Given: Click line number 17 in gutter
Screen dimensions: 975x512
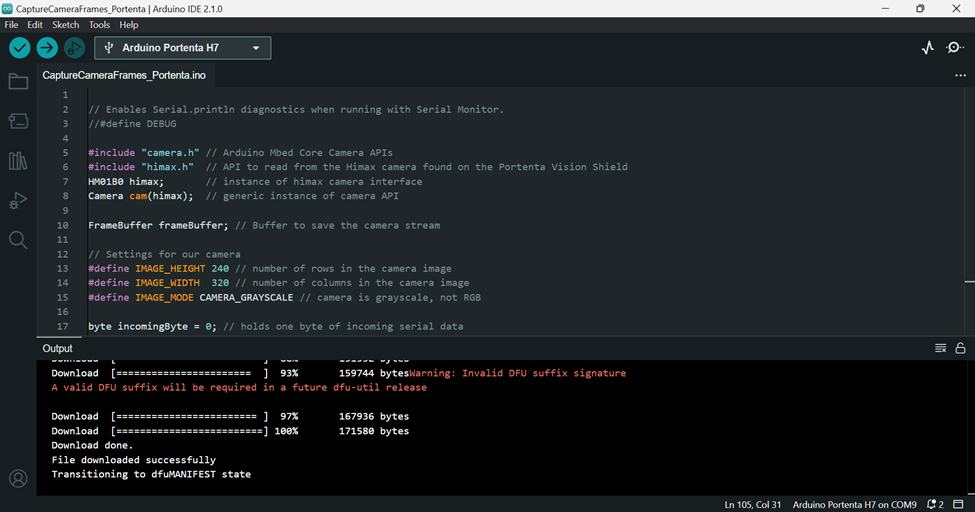Looking at the screenshot, I should 63,327.
